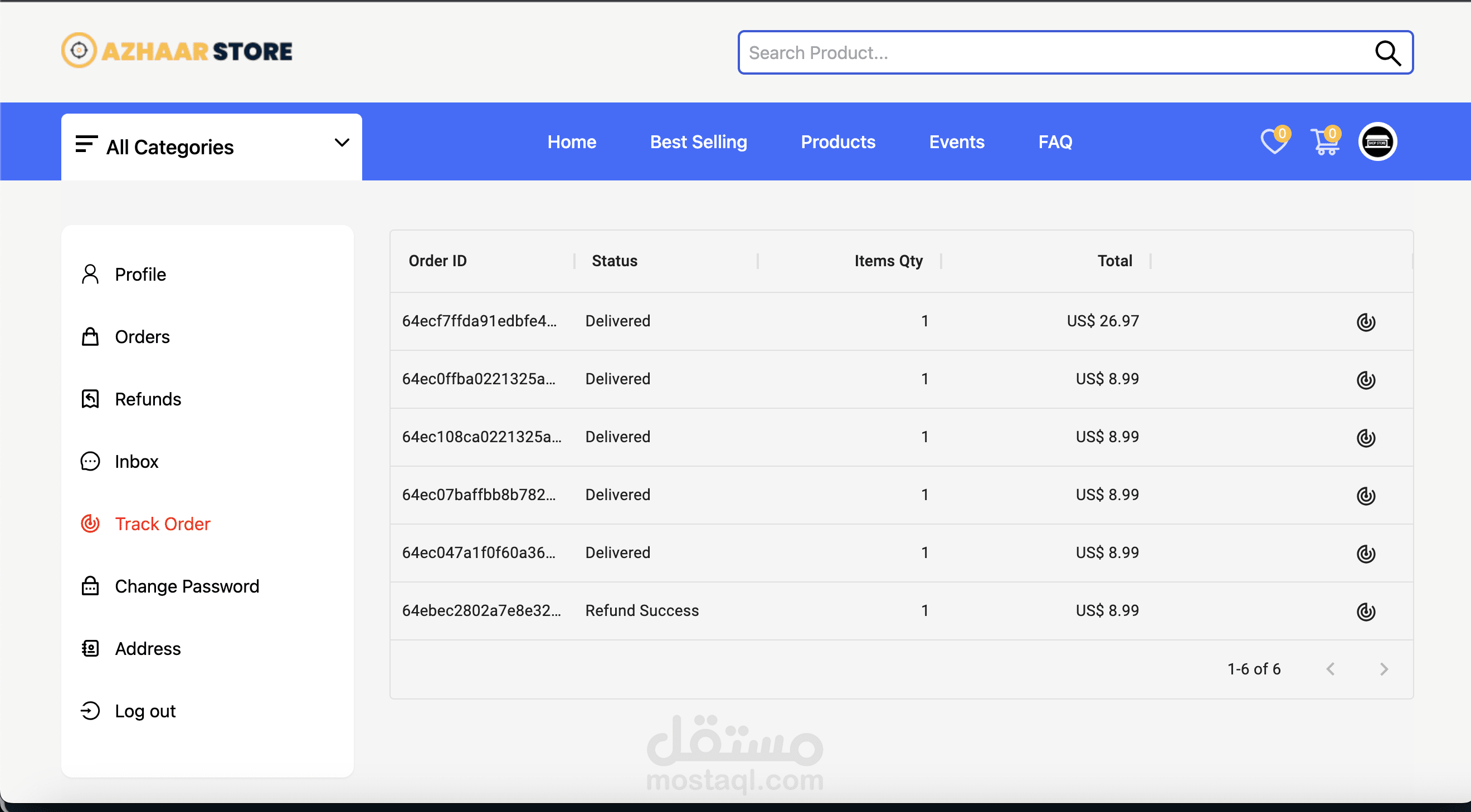Go to next orders page
Viewport: 1471px width, 812px height.
coord(1383,669)
